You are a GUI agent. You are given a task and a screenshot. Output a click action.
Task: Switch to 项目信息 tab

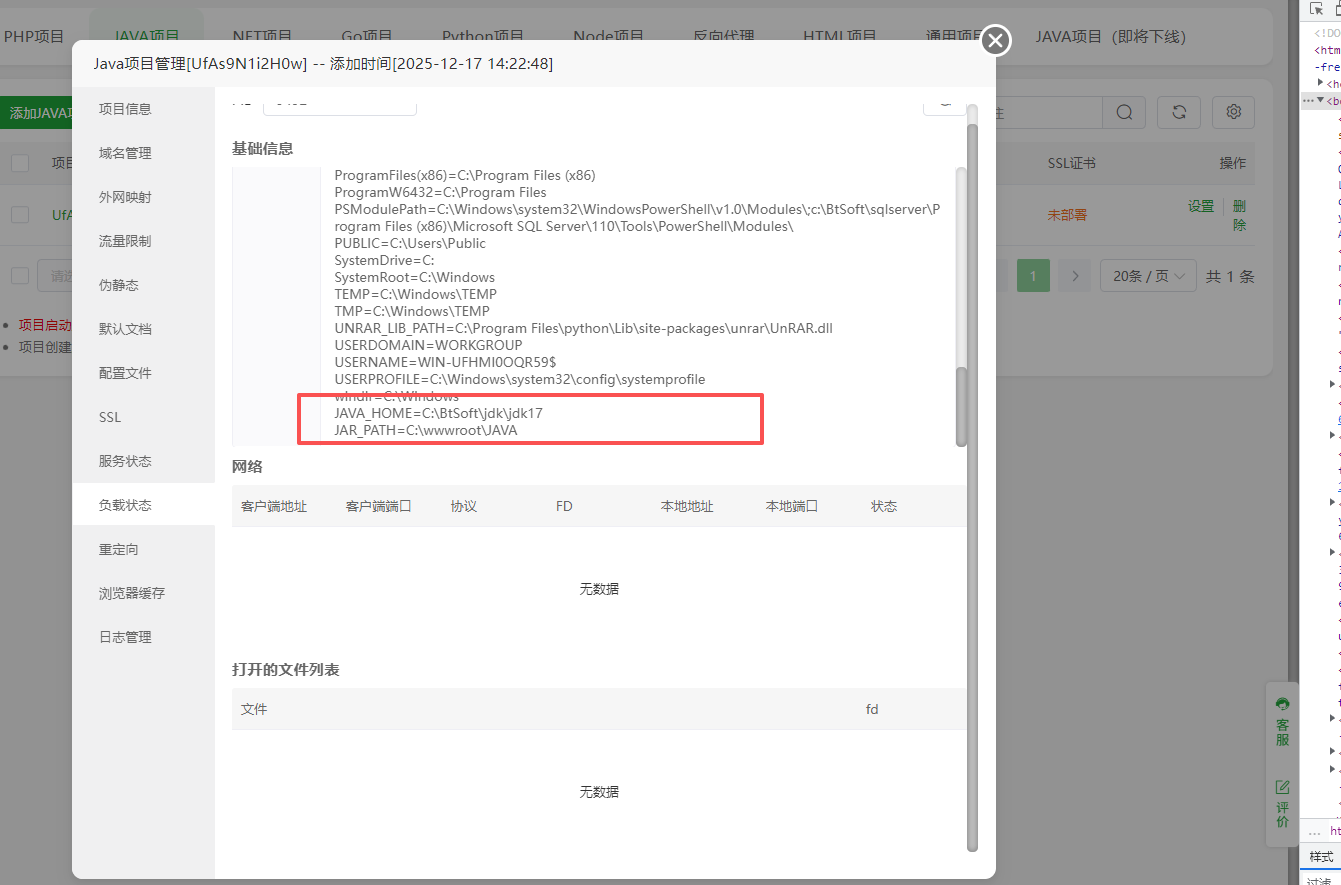125,109
